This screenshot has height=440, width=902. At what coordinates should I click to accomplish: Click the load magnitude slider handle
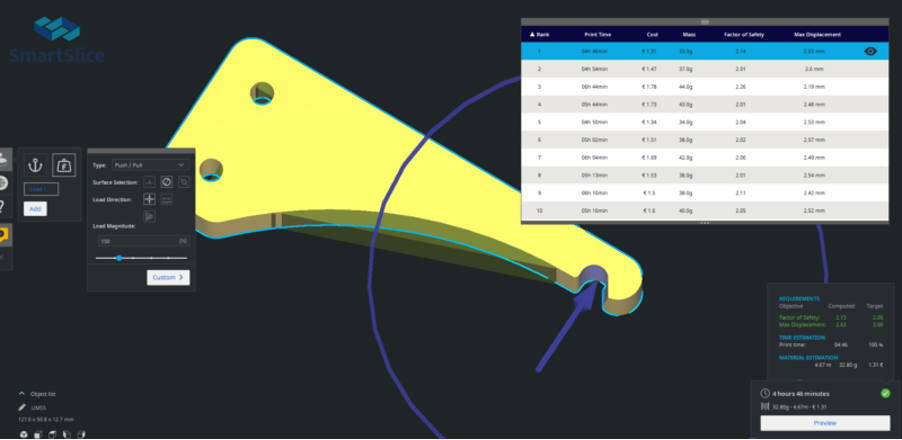(x=119, y=258)
